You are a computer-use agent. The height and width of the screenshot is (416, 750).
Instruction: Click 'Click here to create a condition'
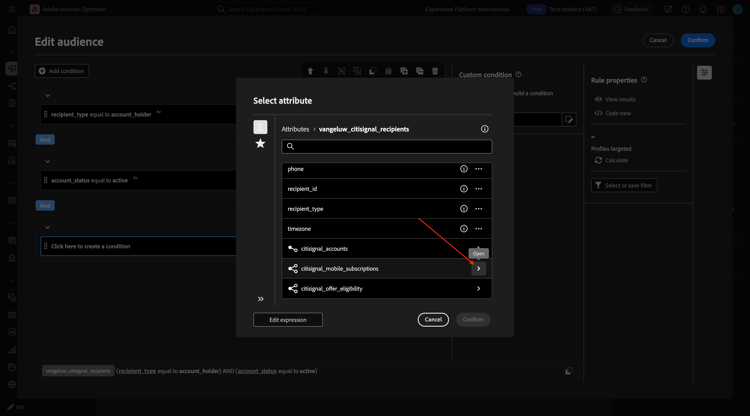pos(139,246)
